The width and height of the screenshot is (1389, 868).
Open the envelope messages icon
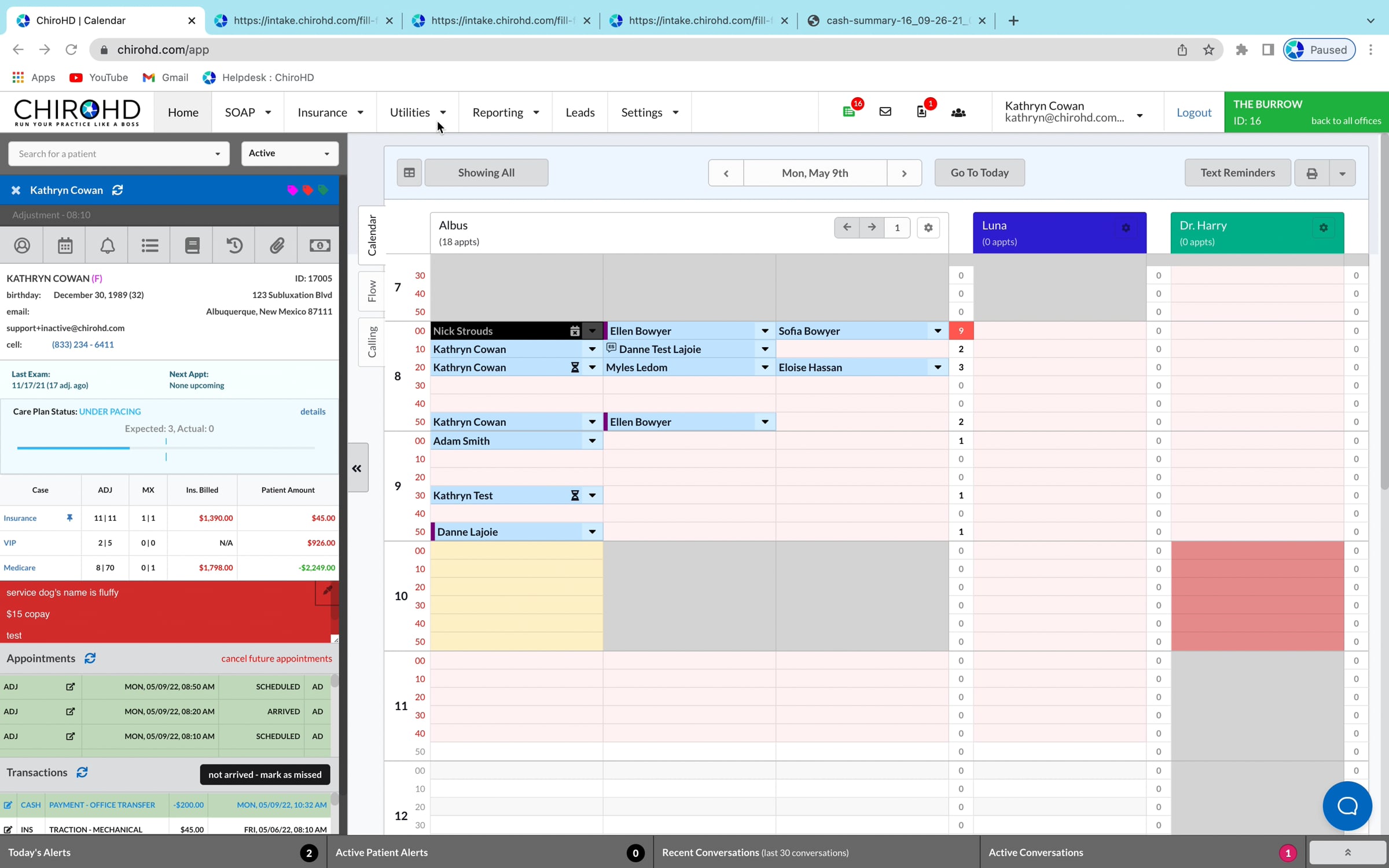coord(885,112)
